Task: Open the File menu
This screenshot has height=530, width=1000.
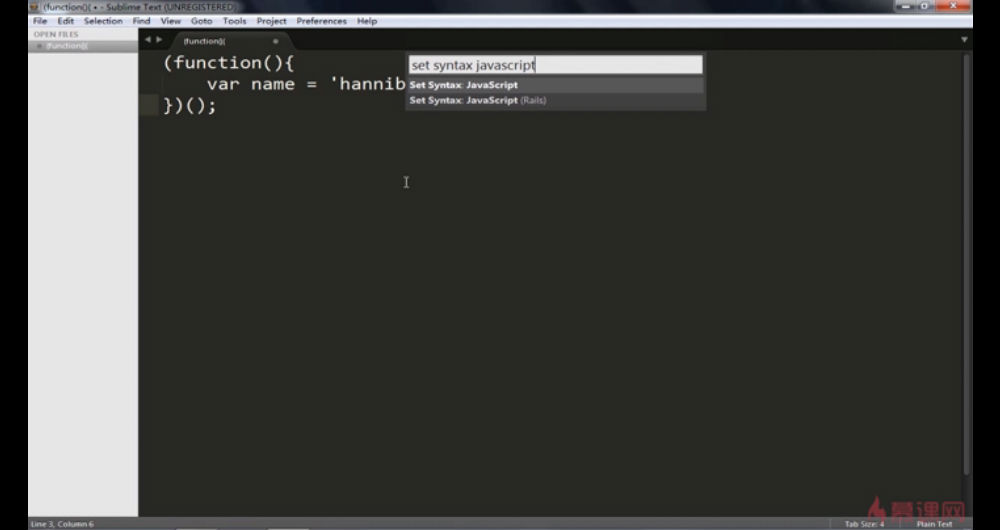Action: [x=40, y=21]
